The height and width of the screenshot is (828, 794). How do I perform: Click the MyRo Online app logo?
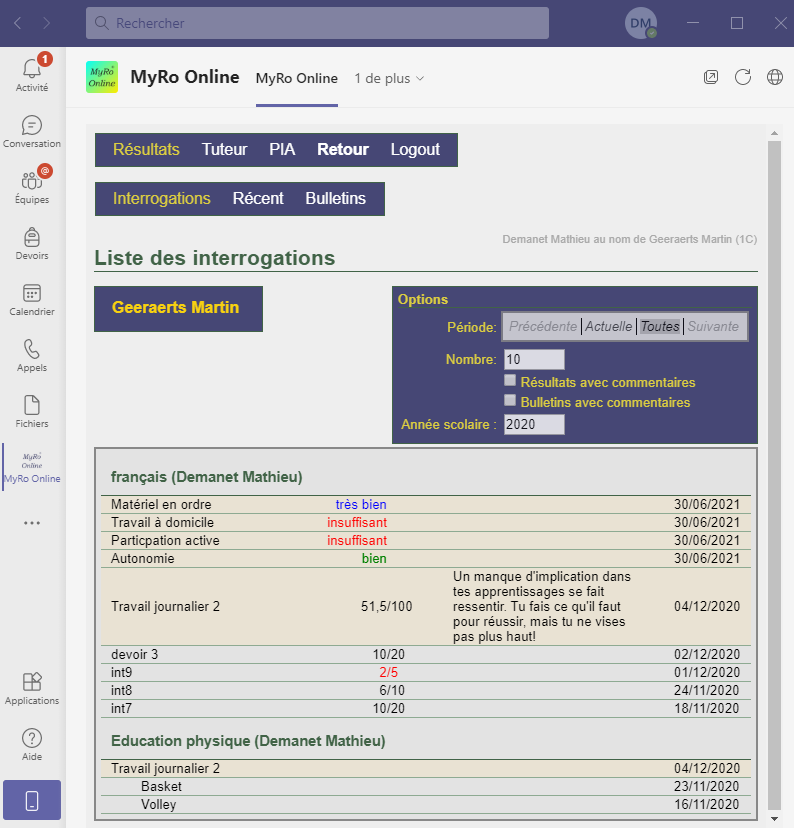pos(102,77)
